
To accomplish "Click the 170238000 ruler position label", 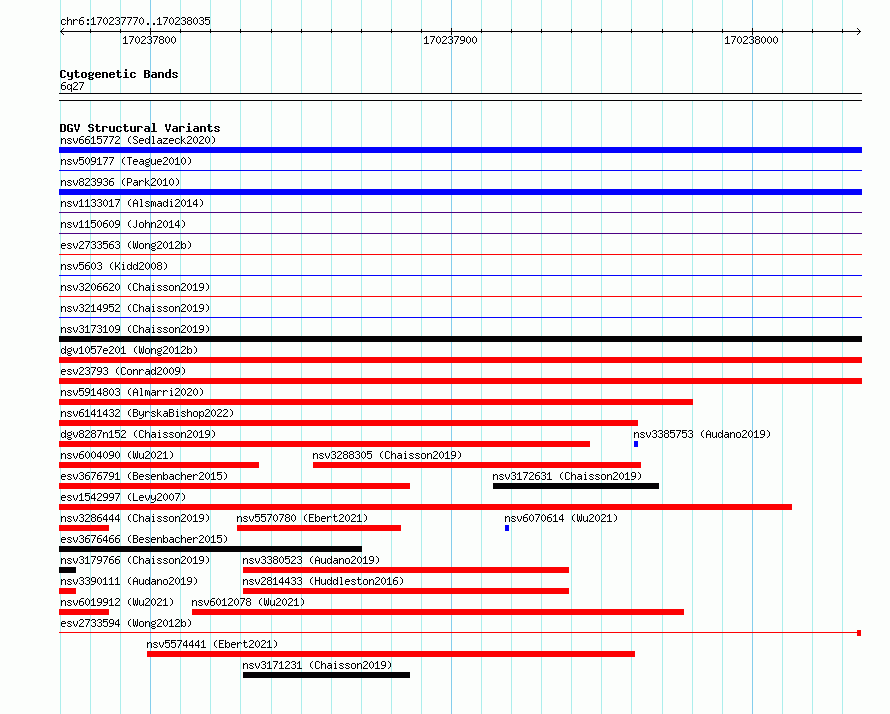I will [751, 40].
